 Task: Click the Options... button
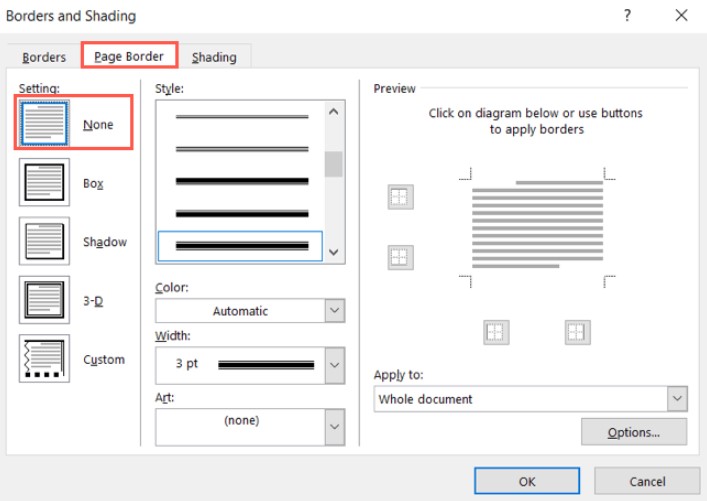(x=634, y=432)
